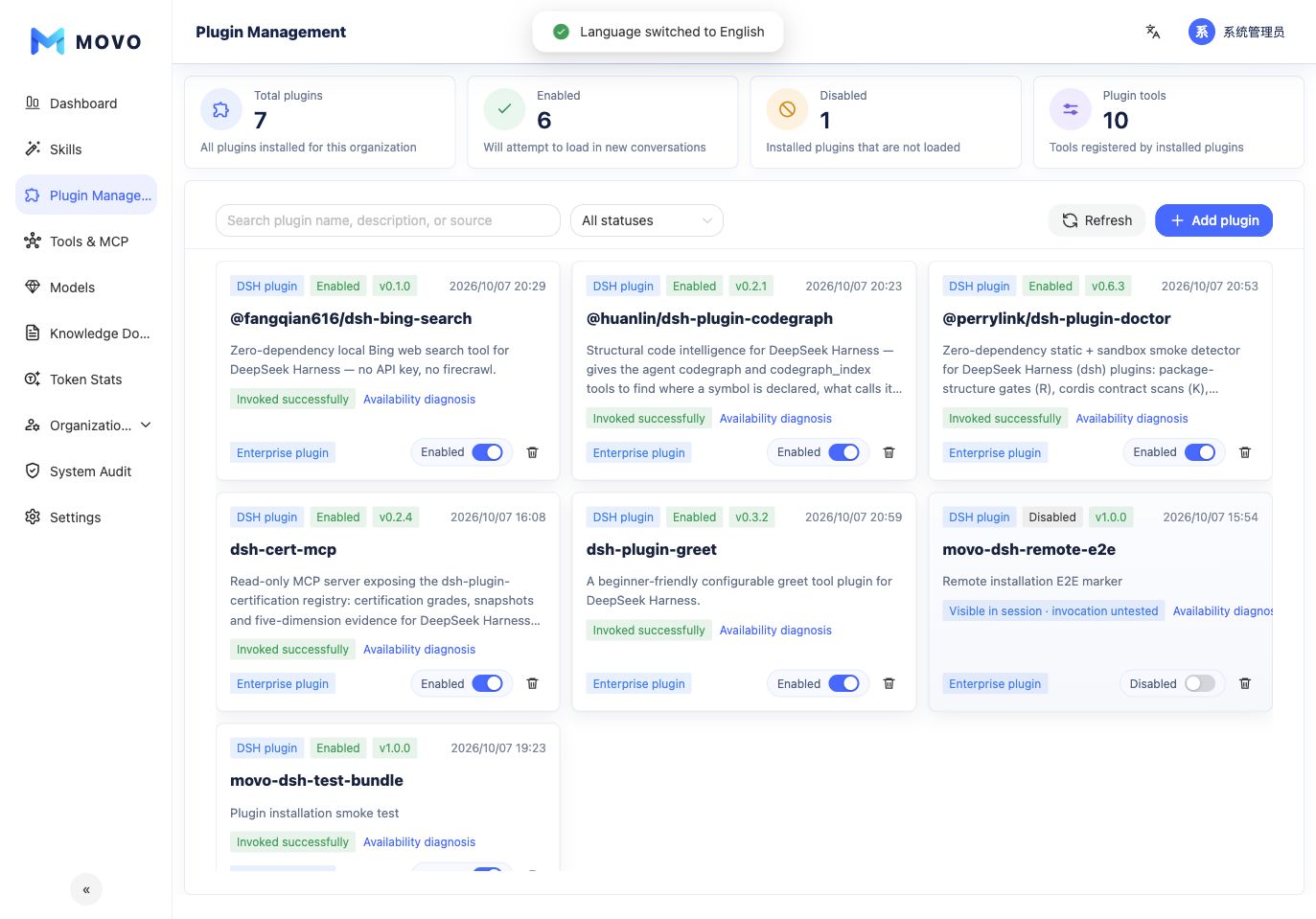1316x919 pixels.
Task: Click the @huanlin/dsh-plugin-codegraph title
Action: pyautogui.click(x=709, y=318)
